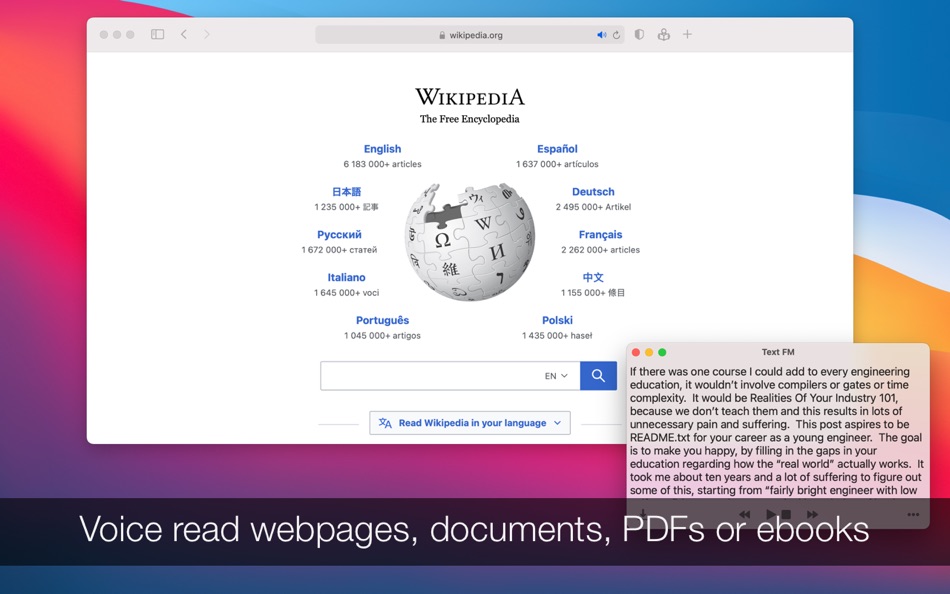Click the wikipedia.org address bar
Viewport: 950px width, 594px height.
click(x=470, y=35)
